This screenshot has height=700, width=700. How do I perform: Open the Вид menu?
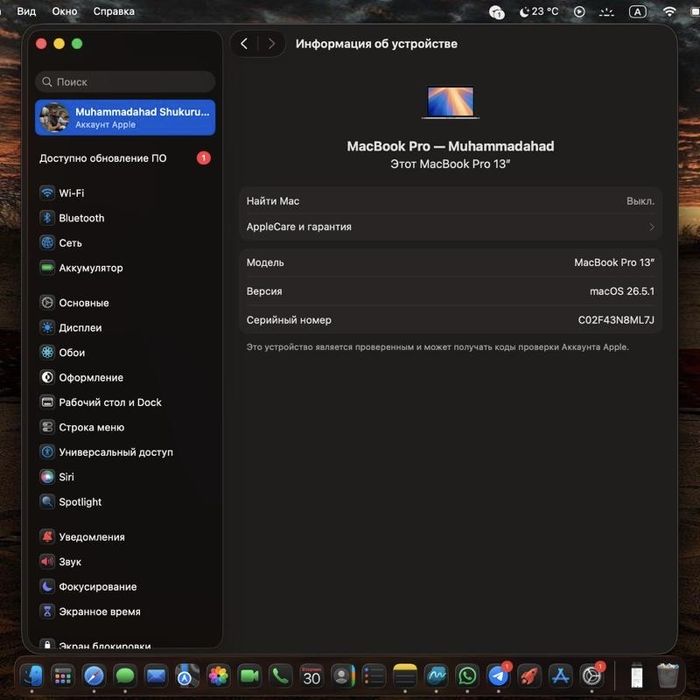pyautogui.click(x=26, y=12)
